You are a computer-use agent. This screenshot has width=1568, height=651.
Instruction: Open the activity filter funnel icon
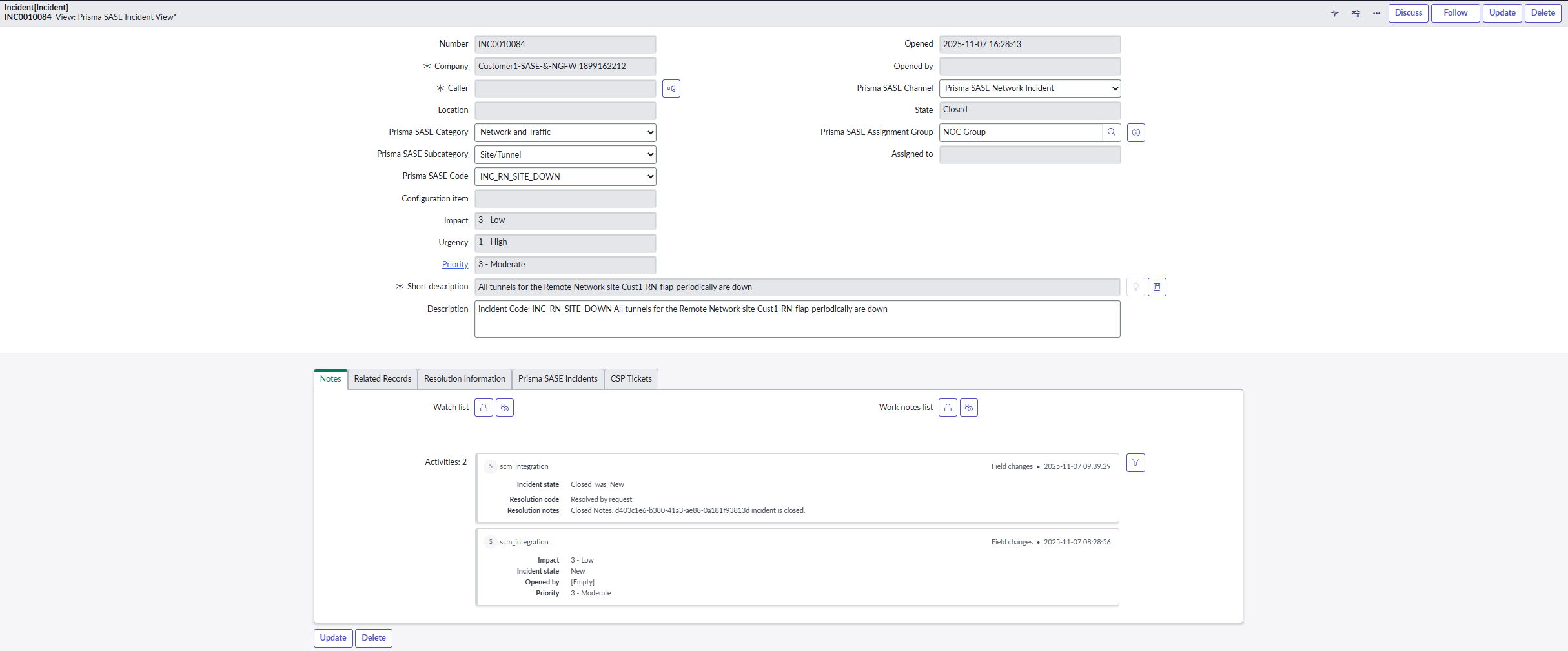tap(1135, 462)
